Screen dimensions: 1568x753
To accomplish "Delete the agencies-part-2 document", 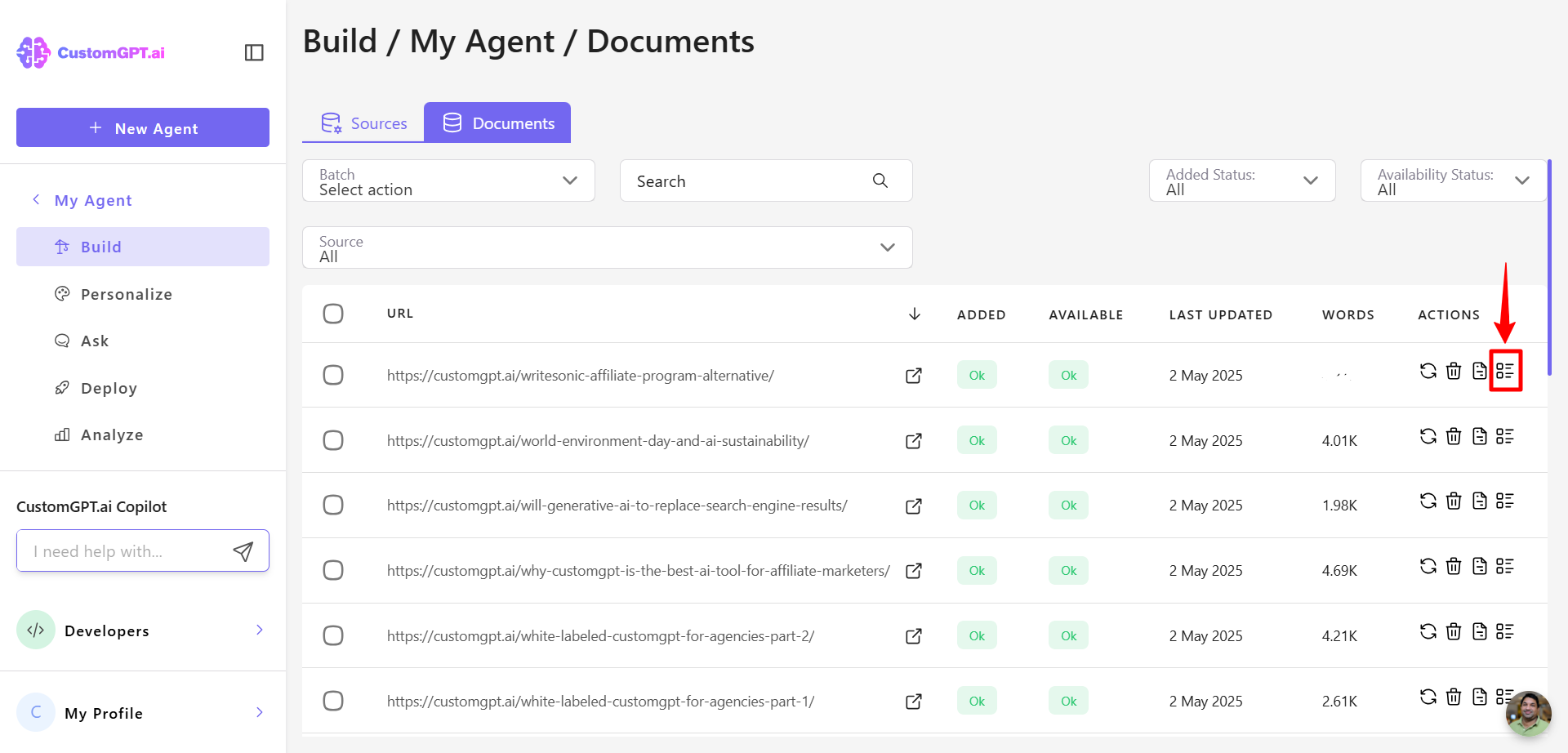I will point(1454,631).
